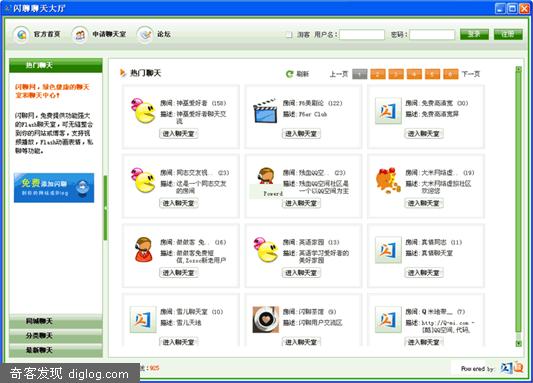Viewport: 533px width, 383px height.
Task: Click the red-shirt operator avatar in the 16-member room
Action: [143, 250]
